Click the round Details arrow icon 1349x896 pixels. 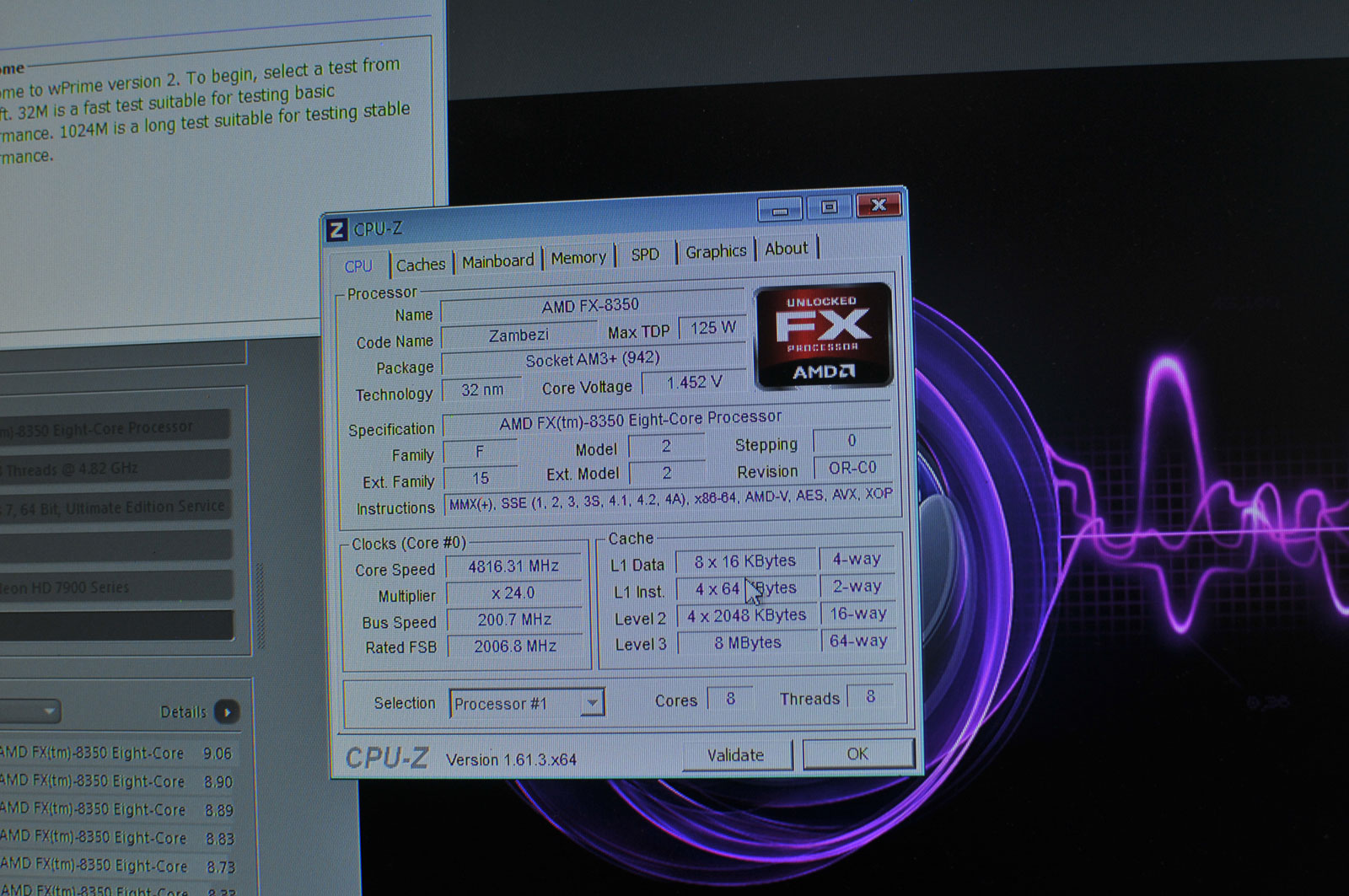(225, 712)
